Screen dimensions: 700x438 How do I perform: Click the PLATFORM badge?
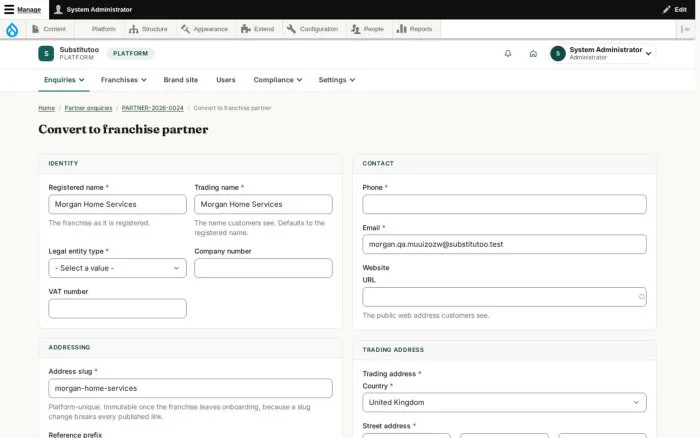point(130,54)
